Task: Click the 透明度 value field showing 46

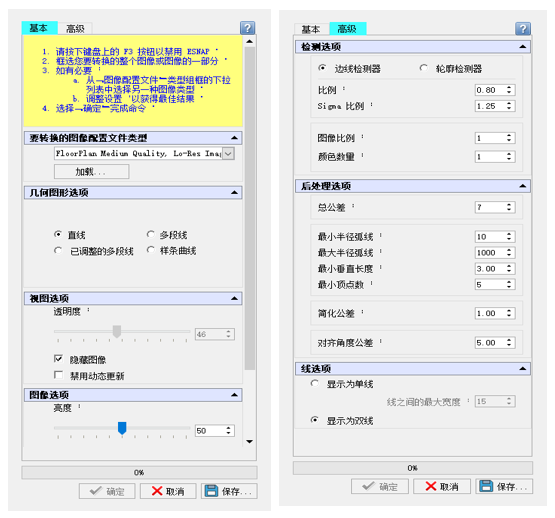Action: (x=214, y=334)
